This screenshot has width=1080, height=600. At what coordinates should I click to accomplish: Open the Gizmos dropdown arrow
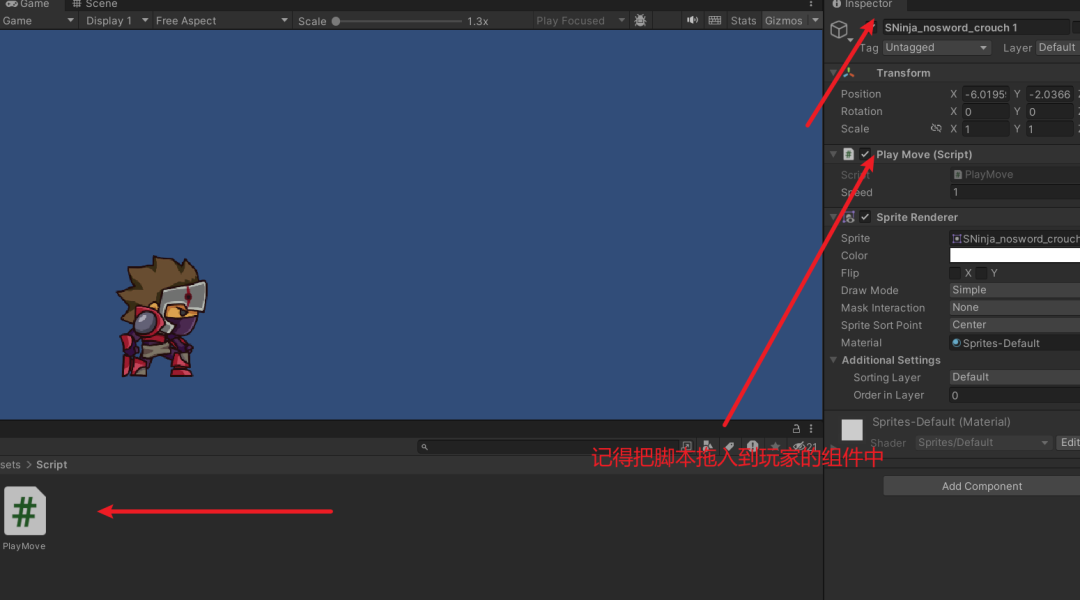(x=815, y=21)
